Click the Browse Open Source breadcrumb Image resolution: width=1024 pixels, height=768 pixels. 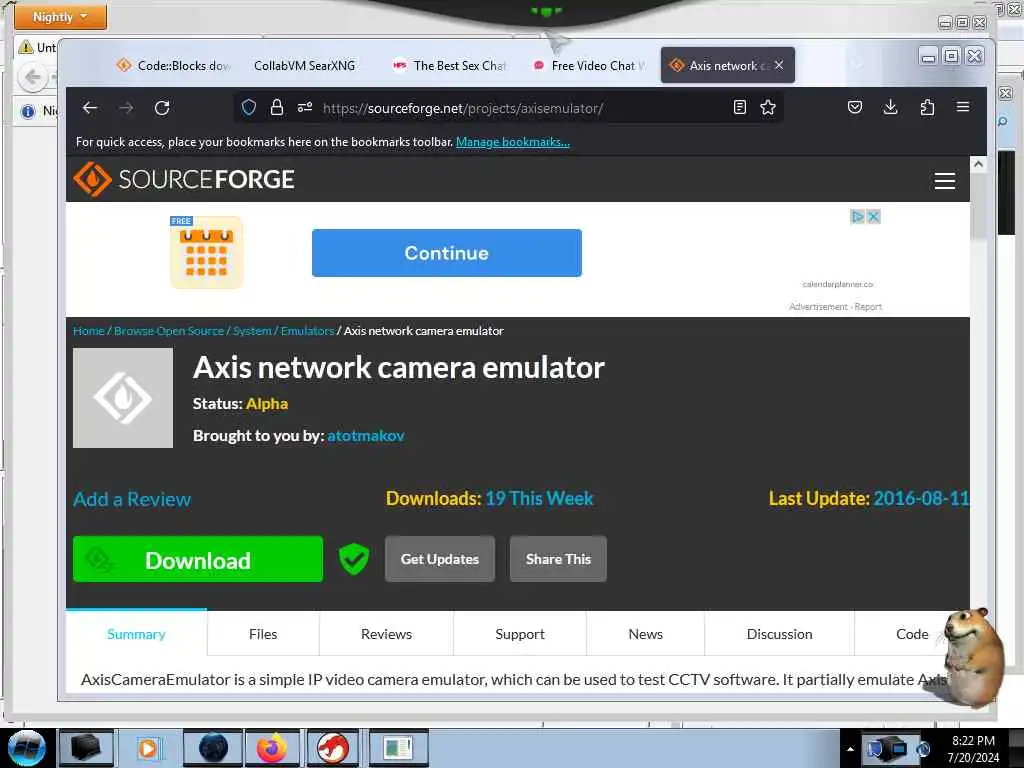[169, 330]
